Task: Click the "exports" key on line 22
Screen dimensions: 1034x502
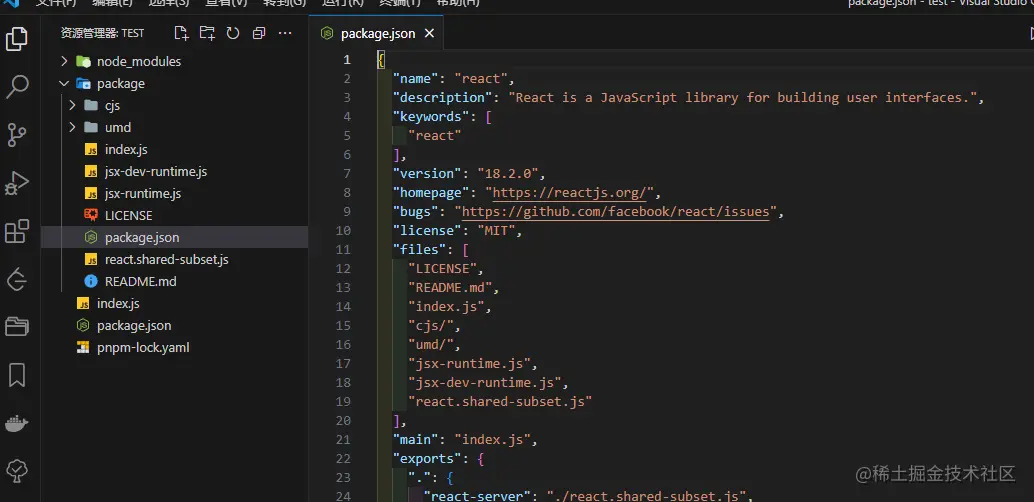Action: point(427,458)
